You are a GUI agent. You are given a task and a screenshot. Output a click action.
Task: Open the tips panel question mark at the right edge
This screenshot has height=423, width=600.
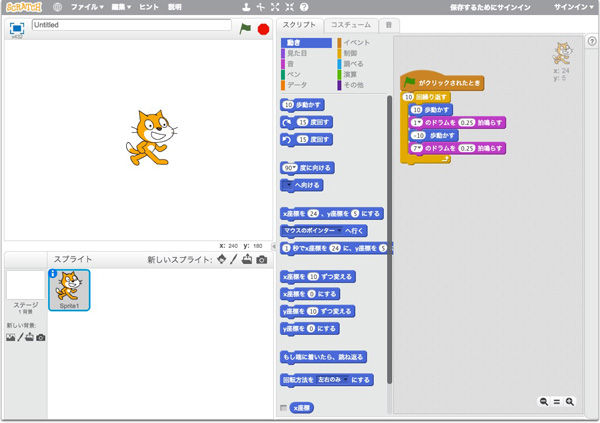[x=592, y=41]
